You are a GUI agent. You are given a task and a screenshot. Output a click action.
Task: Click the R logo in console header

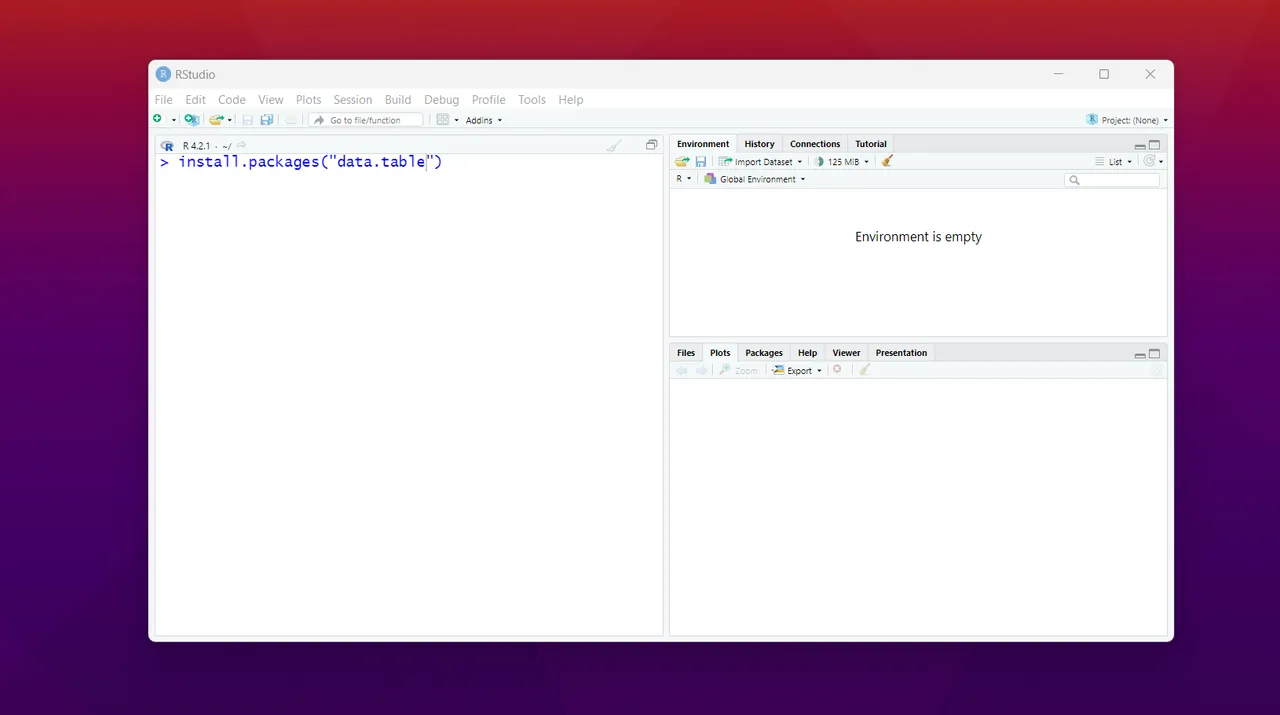pos(167,145)
